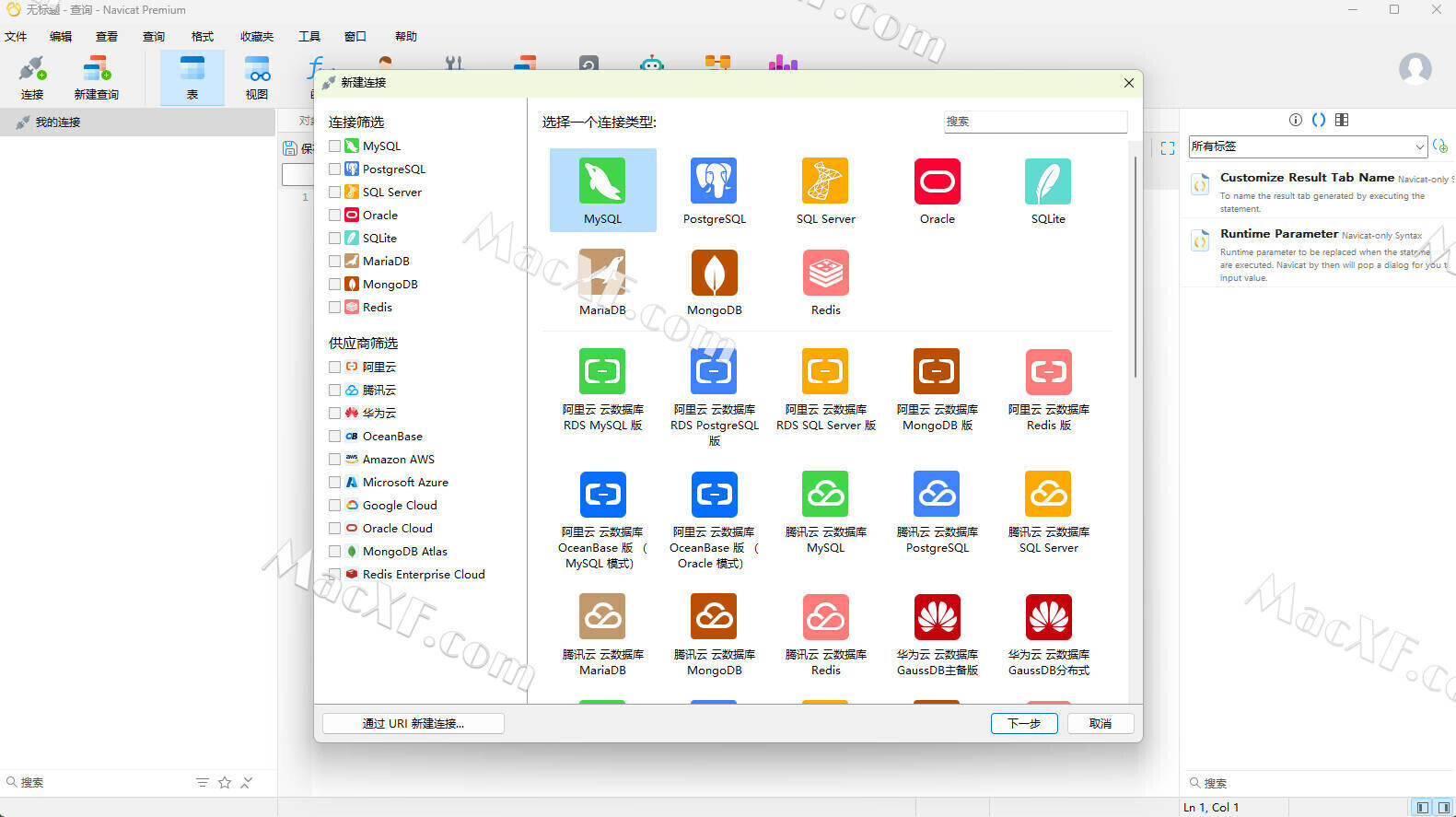Tick the 华为云 vendor checkbox
This screenshot has width=1456, height=817.
point(334,413)
